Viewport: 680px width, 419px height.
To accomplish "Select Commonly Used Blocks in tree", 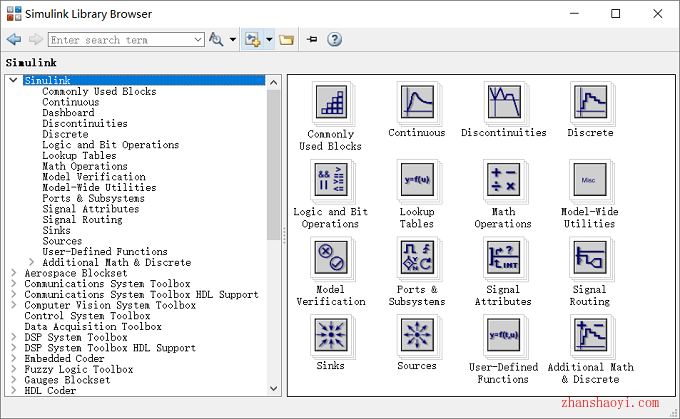I will coord(99,92).
